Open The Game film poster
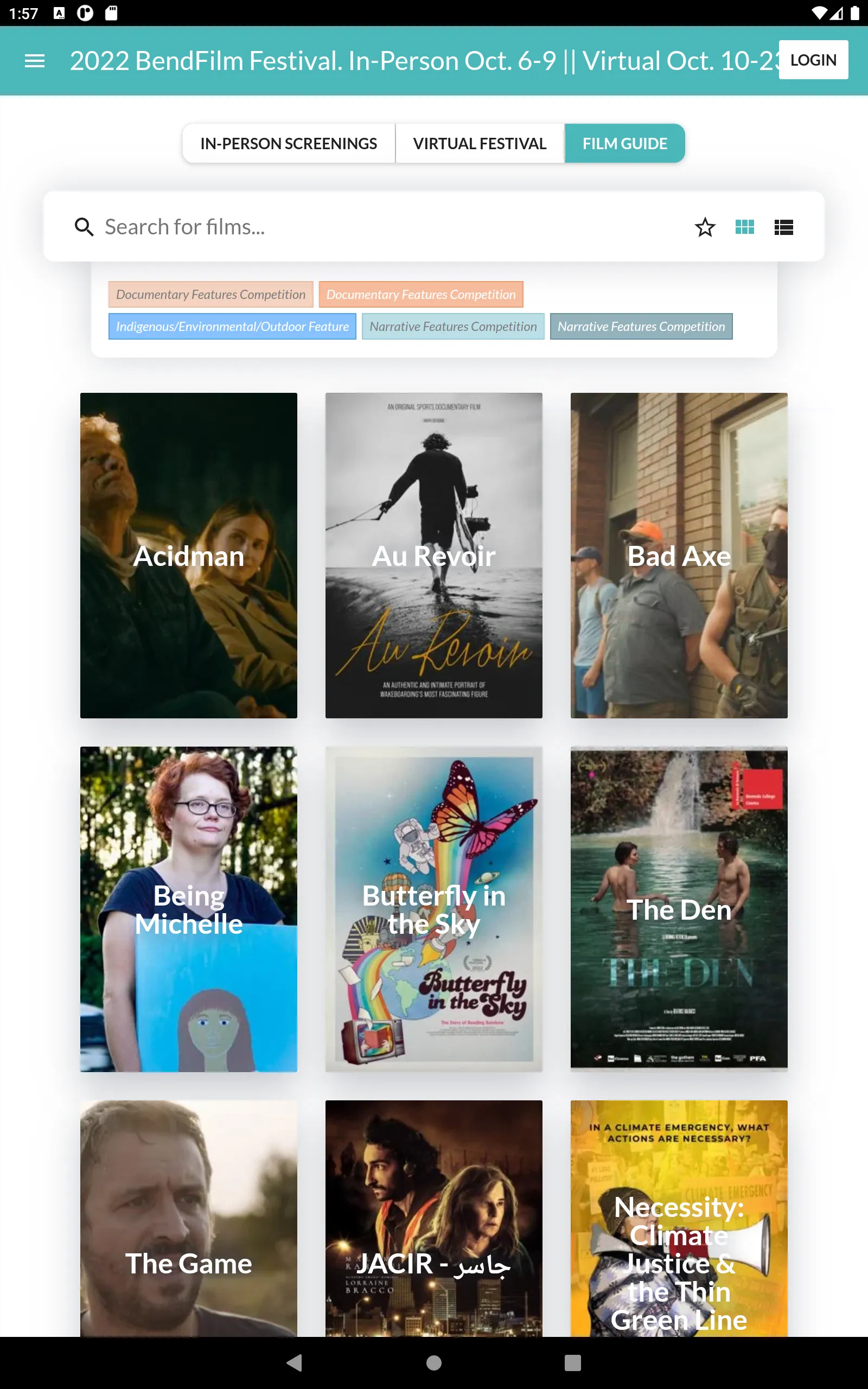 [189, 1218]
